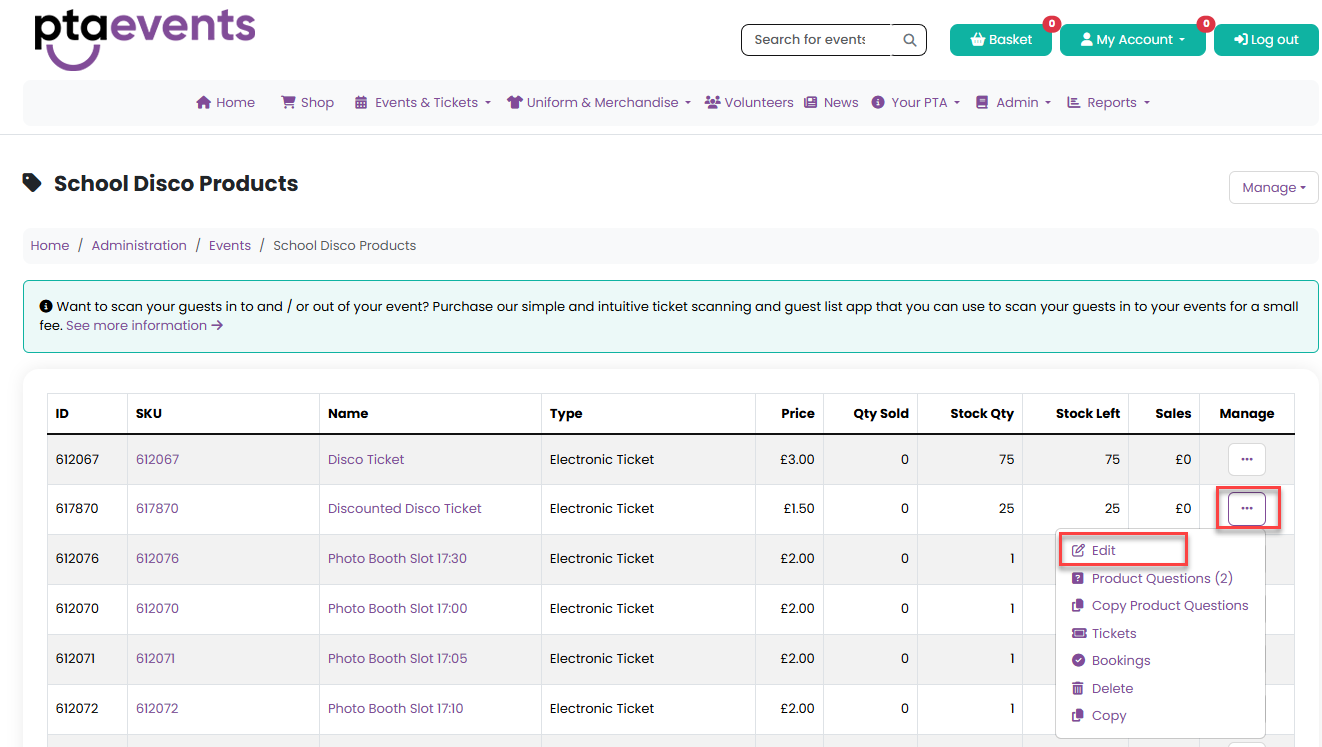The image size is (1322, 747).
Task: Click the info icon in the teal notice
Action: pos(45,306)
